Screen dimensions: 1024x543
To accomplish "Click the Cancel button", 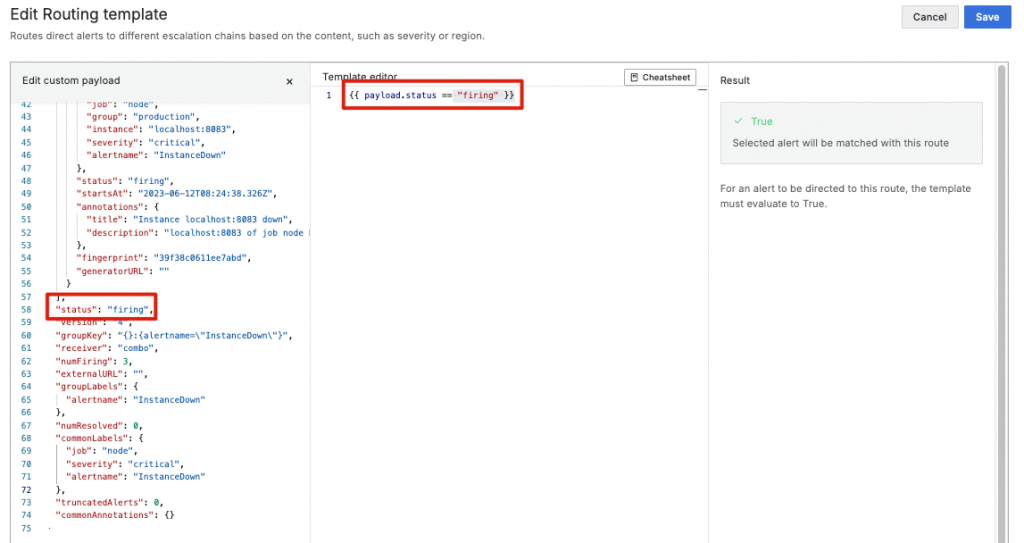I will coord(929,17).
